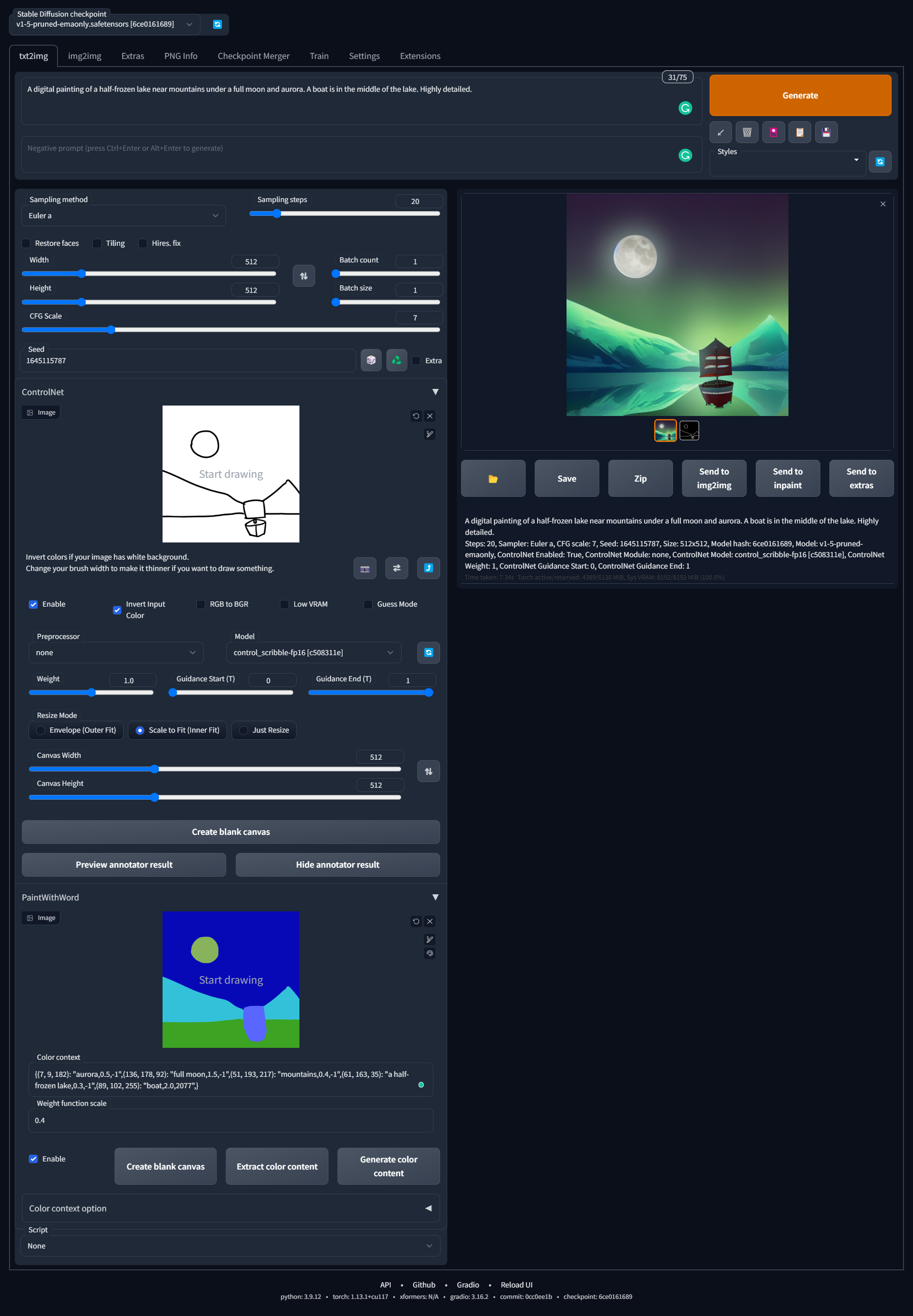Open the PaintWithWord brush color picker
Screen dimensions: 913x1316
point(430,953)
